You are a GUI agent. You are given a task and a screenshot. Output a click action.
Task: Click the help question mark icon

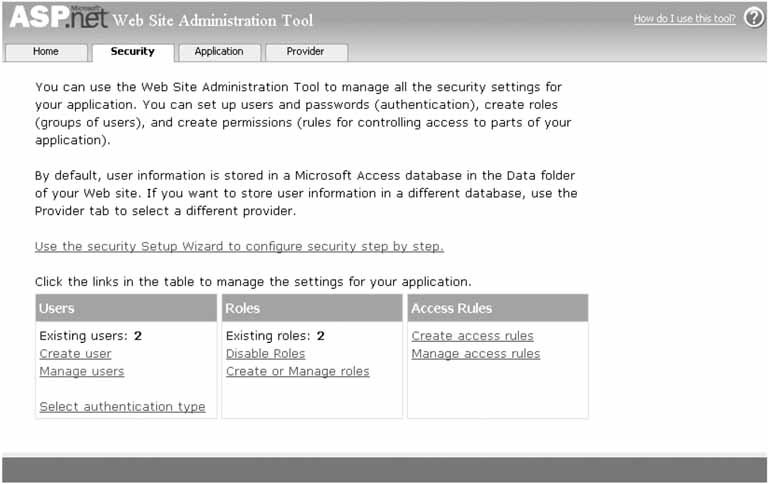tap(753, 18)
